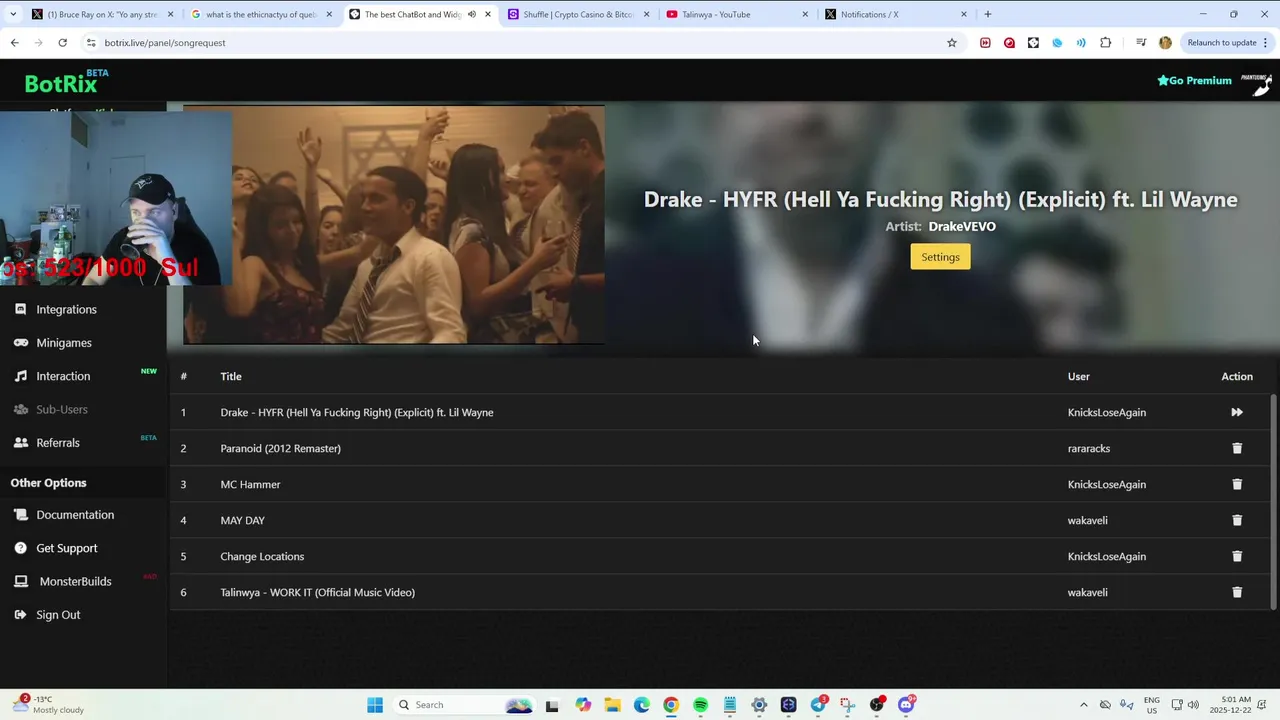The image size is (1280, 720).
Task: Delete Paranoid (2012 Remaster) from the queue
Action: 1237,448
